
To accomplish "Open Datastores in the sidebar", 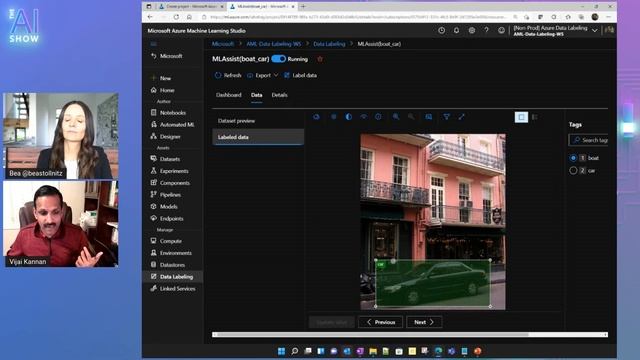I will [x=168, y=264].
